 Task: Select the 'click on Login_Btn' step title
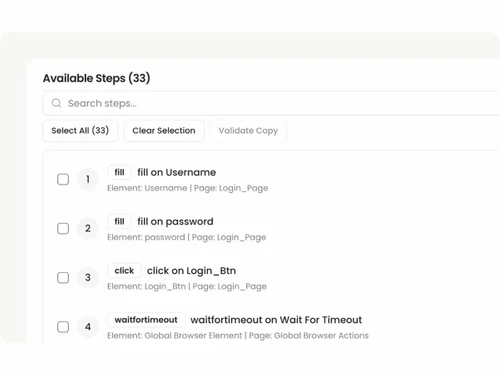pyautogui.click(x=191, y=271)
